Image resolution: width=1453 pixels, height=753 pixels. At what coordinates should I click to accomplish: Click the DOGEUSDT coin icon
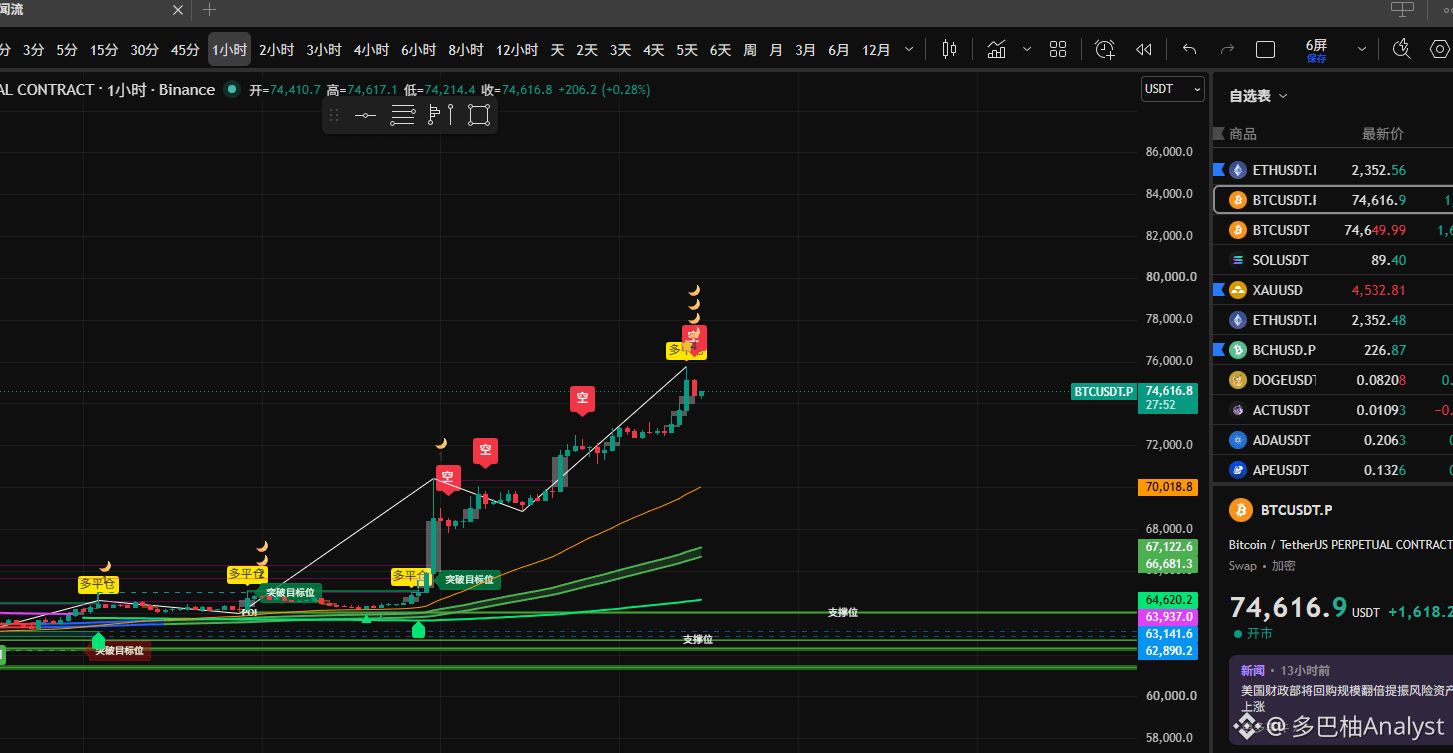(x=1238, y=380)
